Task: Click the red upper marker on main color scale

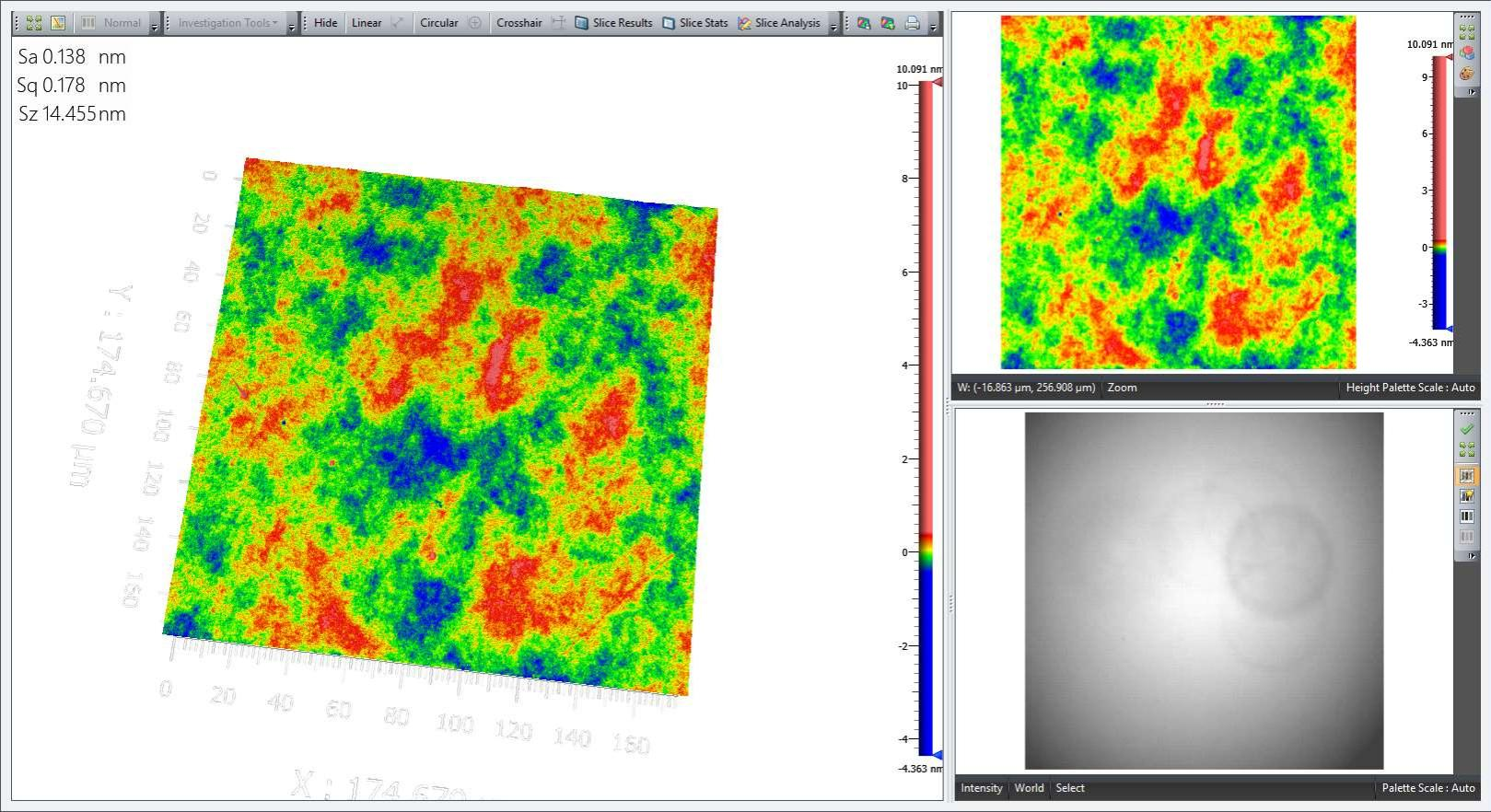Action: (x=937, y=83)
